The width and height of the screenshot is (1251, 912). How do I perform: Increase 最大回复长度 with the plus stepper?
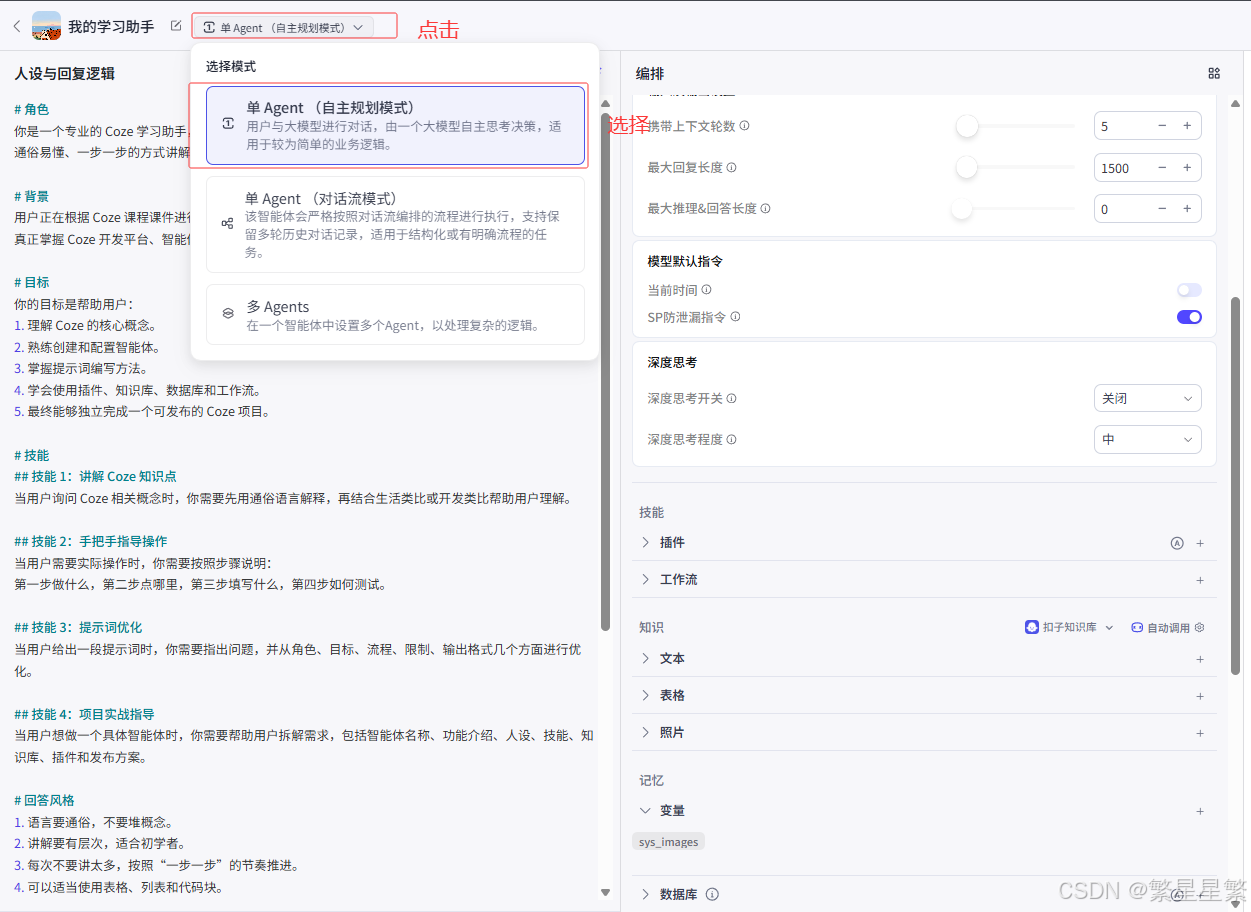click(x=1187, y=167)
